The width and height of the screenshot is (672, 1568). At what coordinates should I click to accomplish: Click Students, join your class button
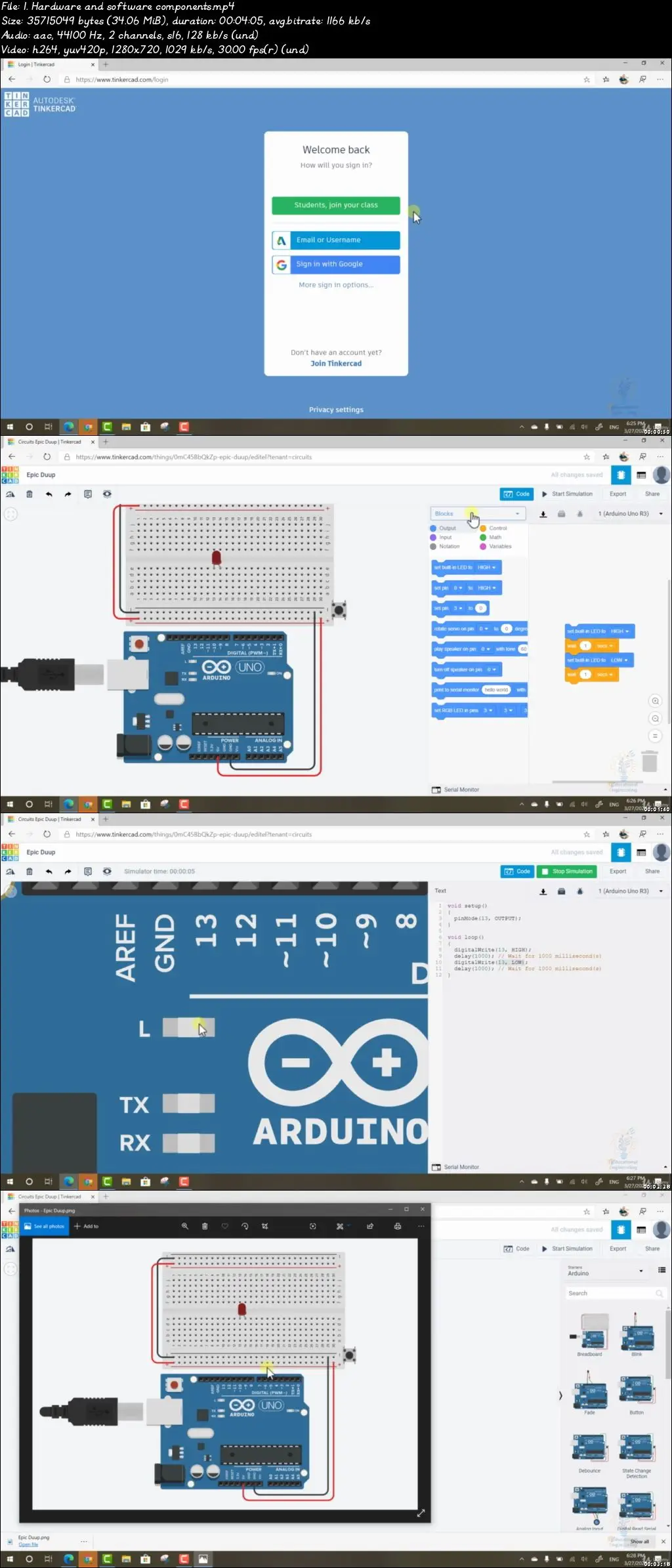point(336,205)
